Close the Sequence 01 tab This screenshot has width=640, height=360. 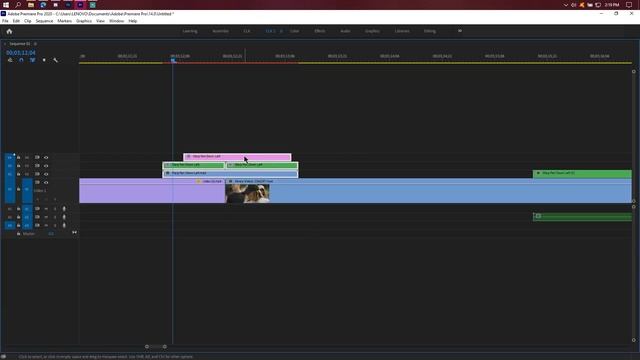(x=4, y=44)
